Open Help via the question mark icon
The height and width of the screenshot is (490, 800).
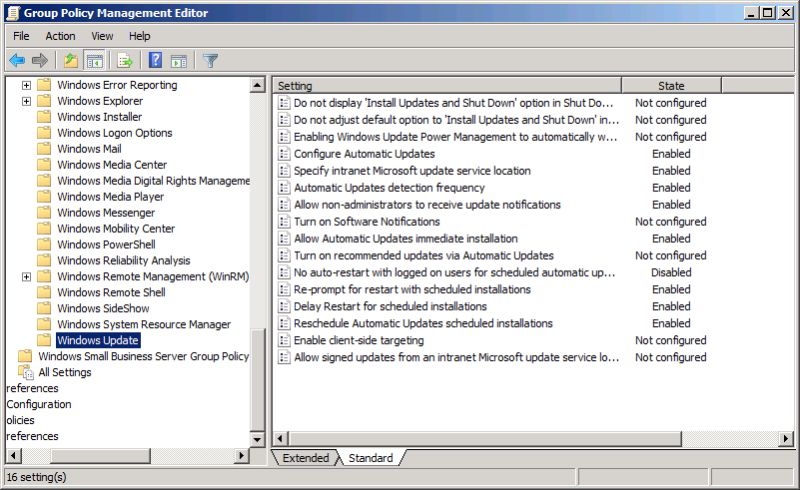[155, 60]
